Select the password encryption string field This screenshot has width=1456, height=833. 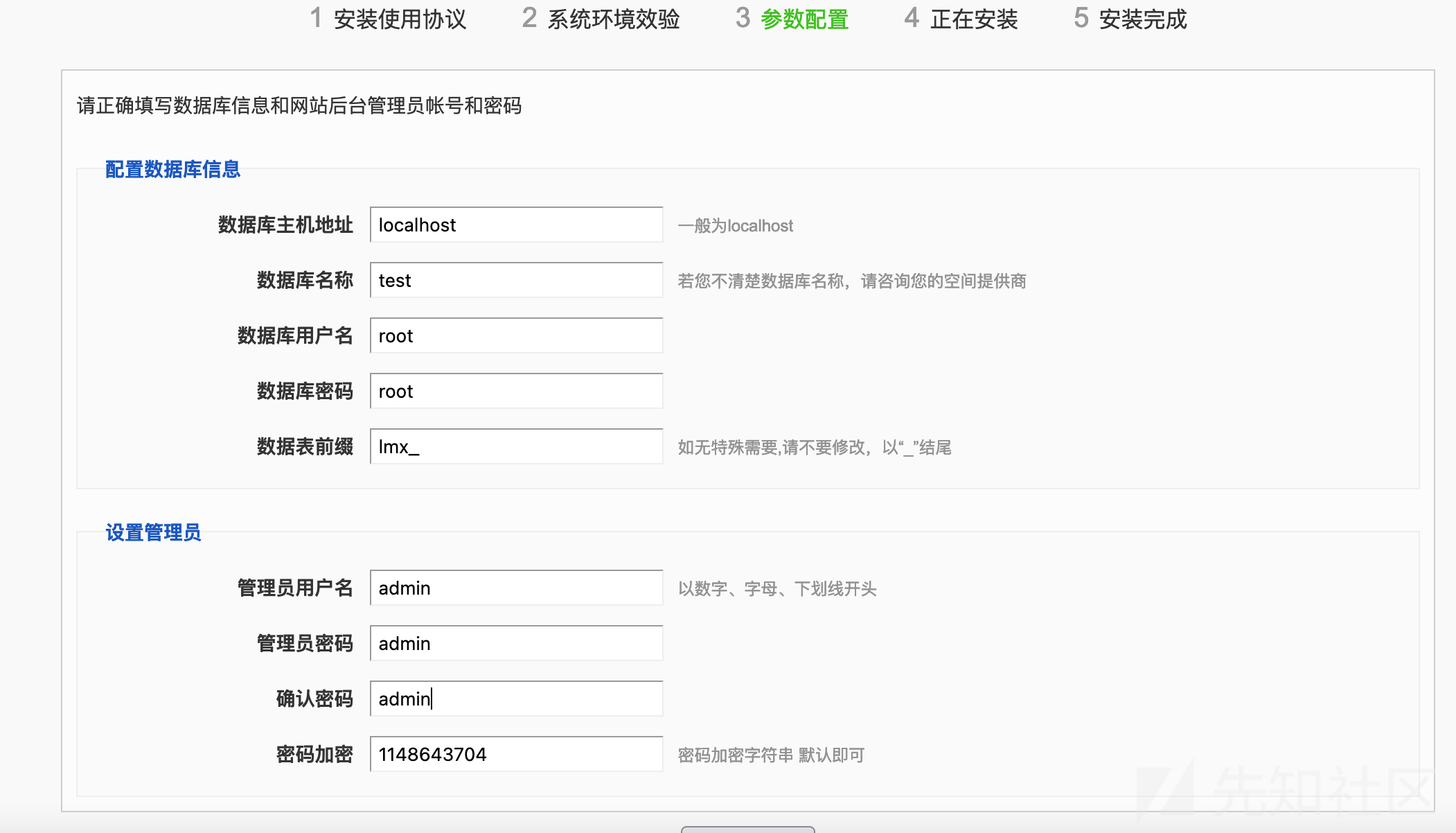click(x=516, y=754)
